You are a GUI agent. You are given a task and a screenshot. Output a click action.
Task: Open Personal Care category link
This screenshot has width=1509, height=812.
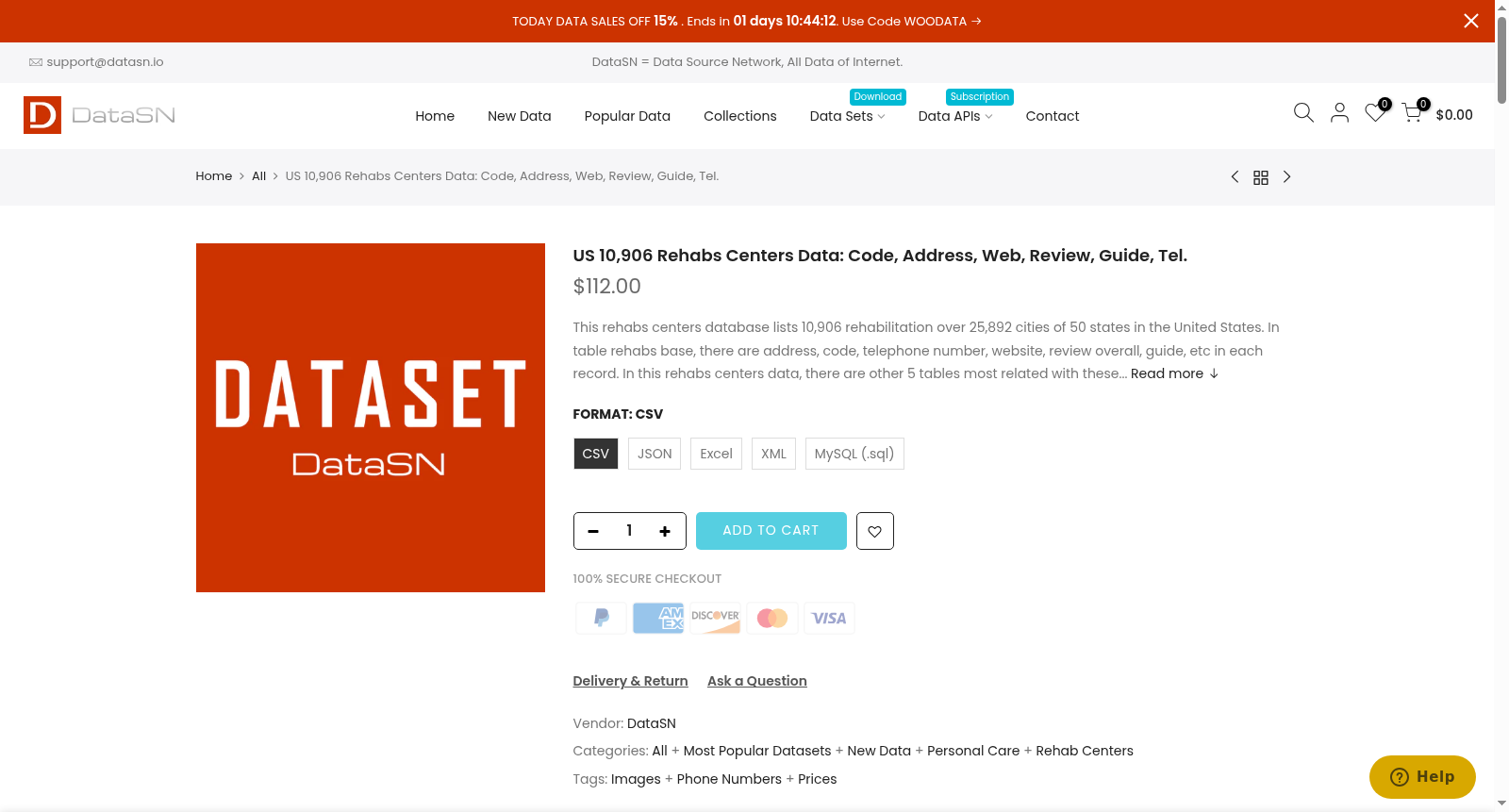click(973, 751)
